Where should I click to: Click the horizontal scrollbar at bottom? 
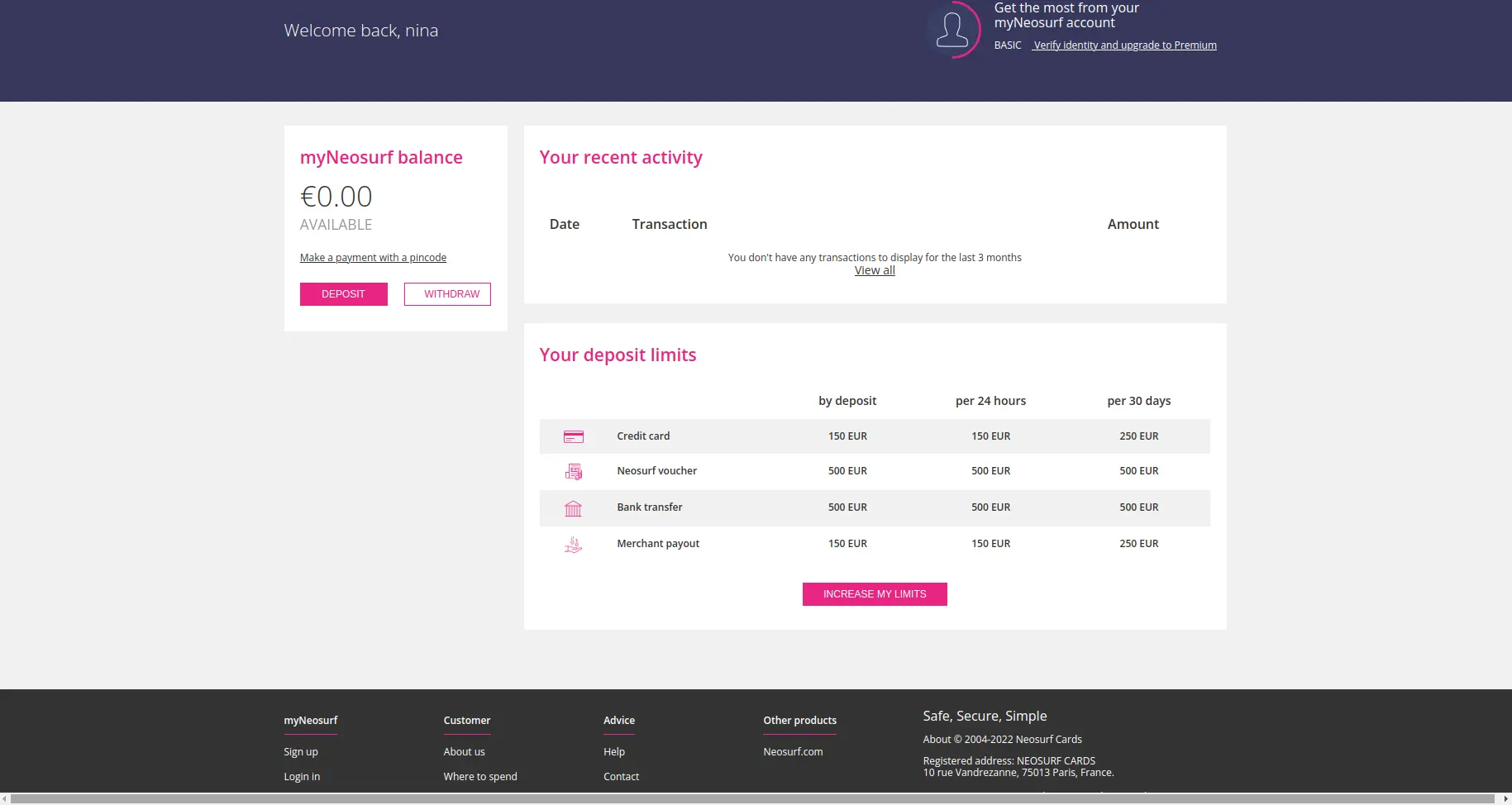click(752, 798)
